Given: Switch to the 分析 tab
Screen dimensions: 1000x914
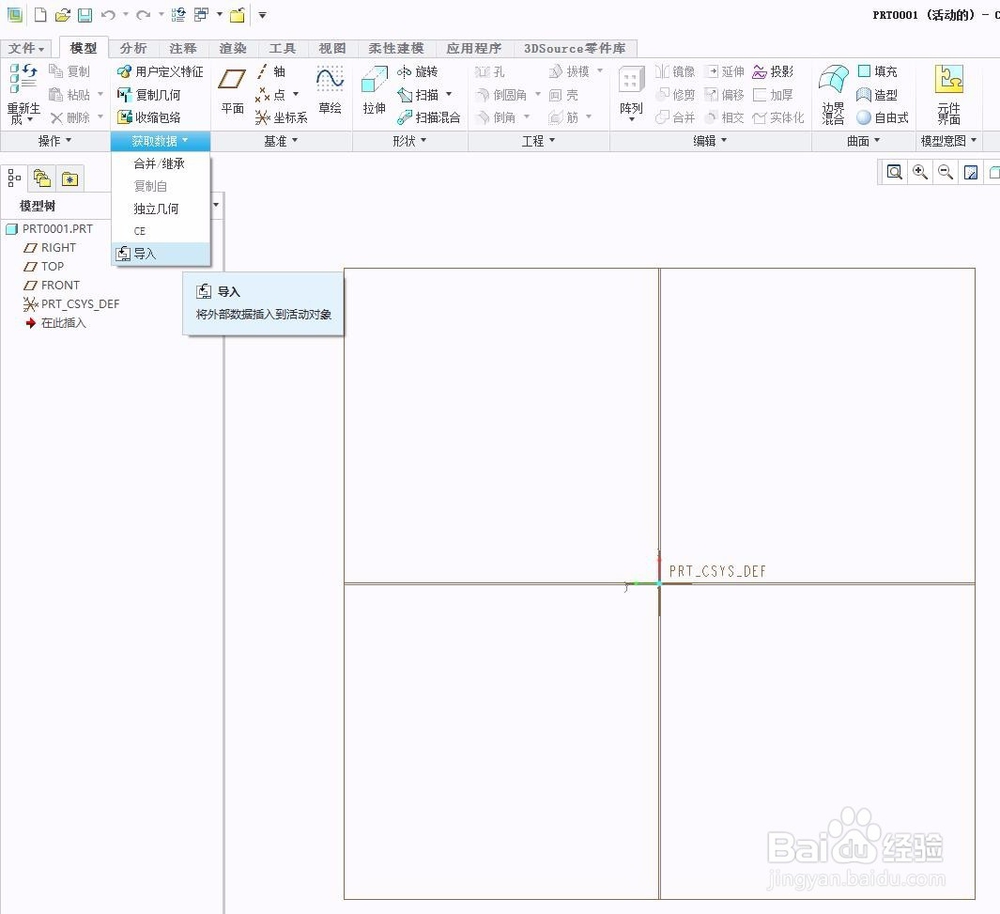Looking at the screenshot, I should [x=133, y=48].
